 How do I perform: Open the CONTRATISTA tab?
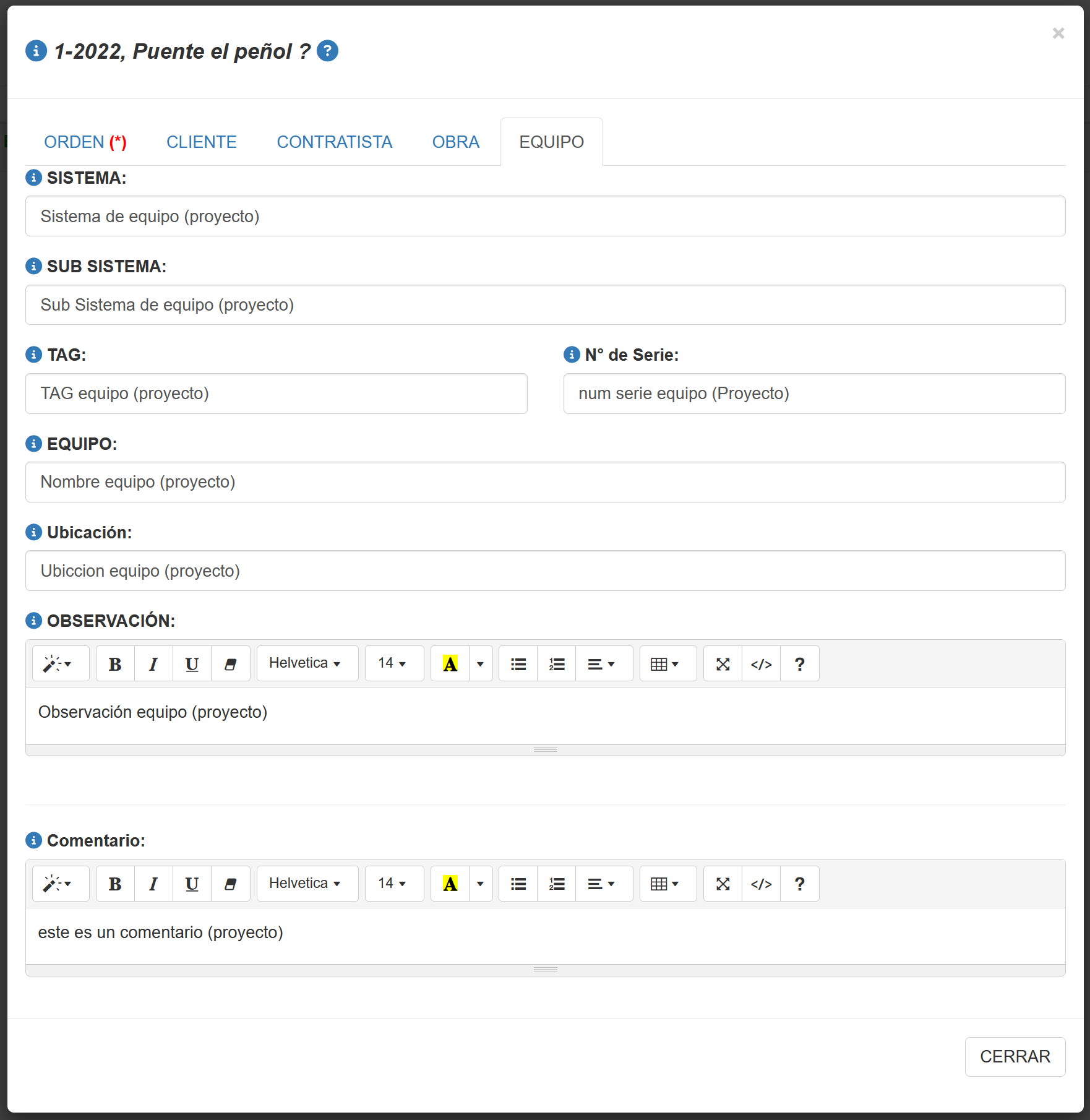(334, 142)
